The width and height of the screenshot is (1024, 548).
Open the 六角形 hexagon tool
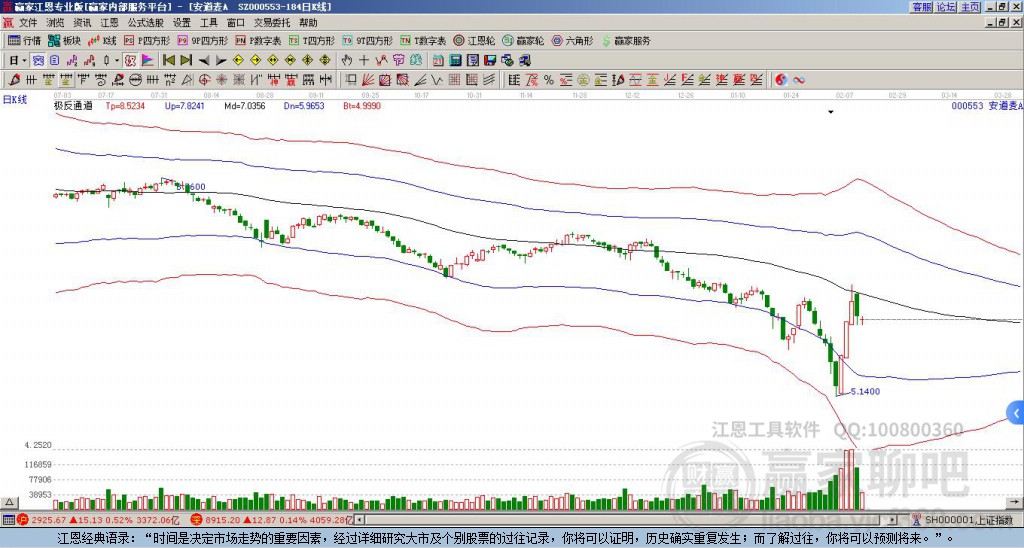tap(572, 40)
